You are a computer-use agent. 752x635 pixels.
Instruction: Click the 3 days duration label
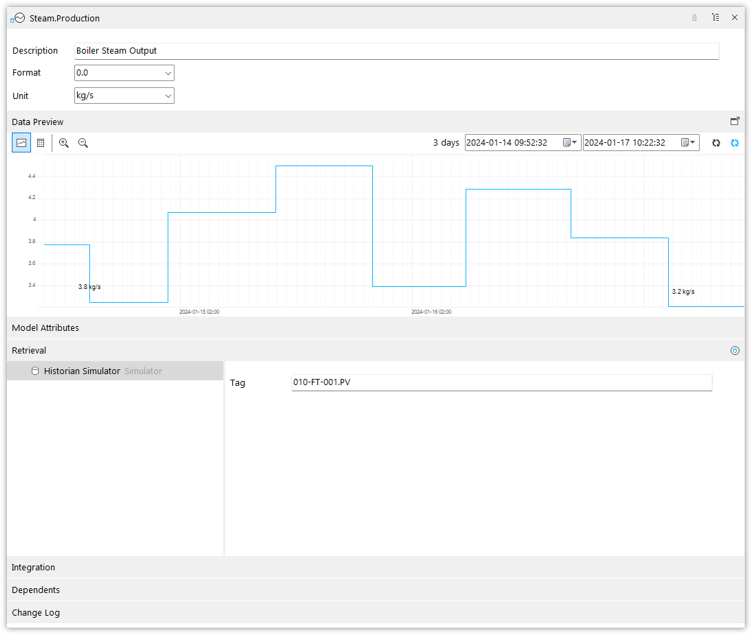point(446,142)
